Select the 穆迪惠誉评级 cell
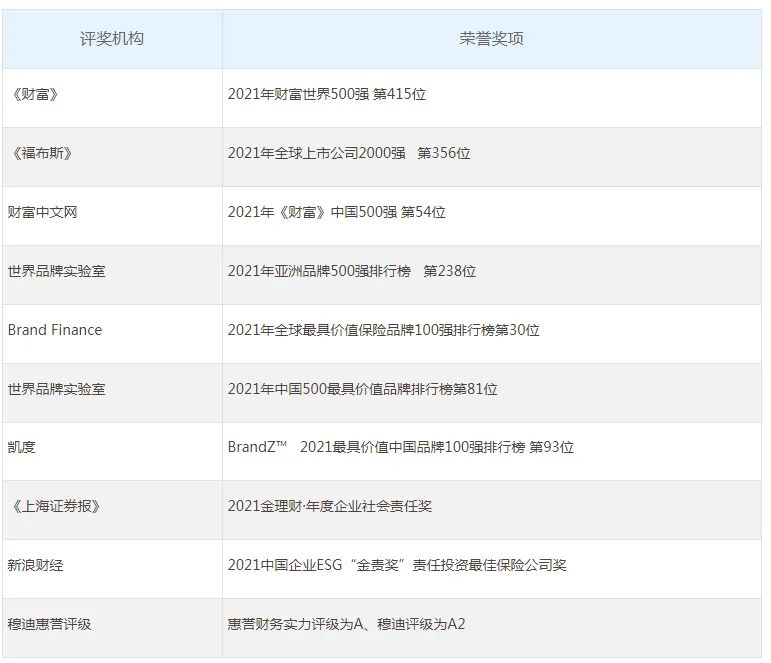 coord(112,628)
